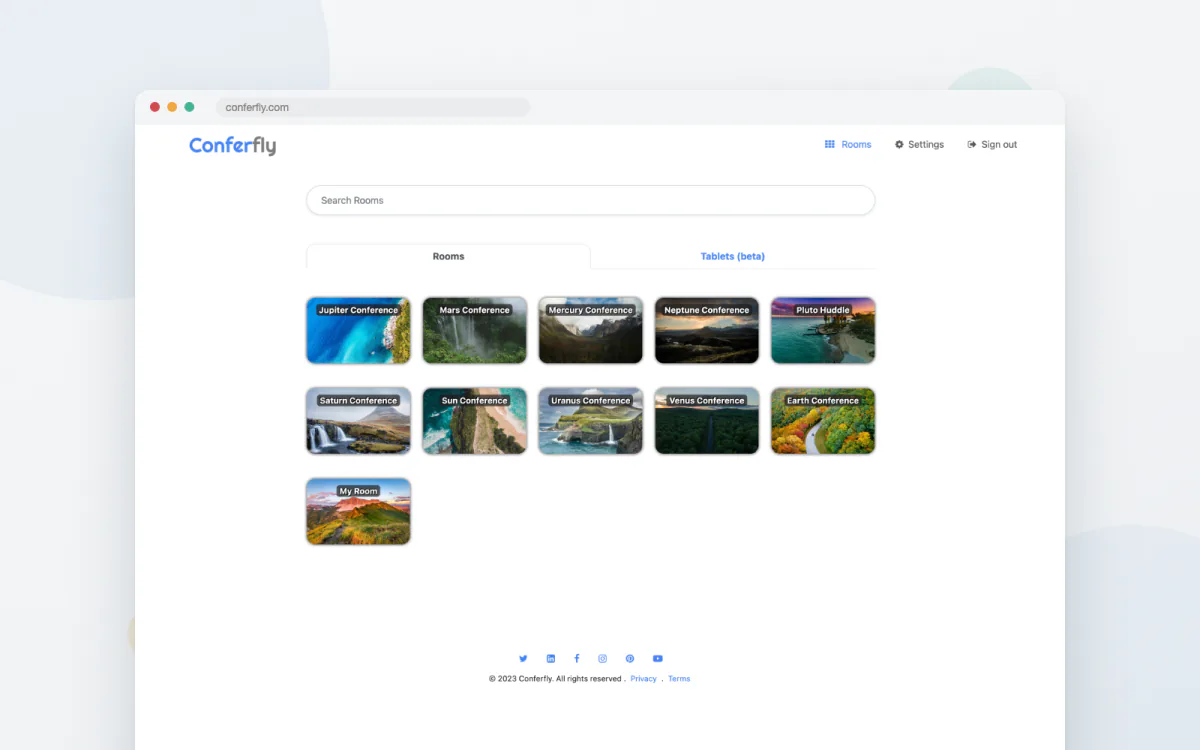This screenshot has width=1200, height=750.
Task: Click the red close window dot
Action: click(155, 107)
